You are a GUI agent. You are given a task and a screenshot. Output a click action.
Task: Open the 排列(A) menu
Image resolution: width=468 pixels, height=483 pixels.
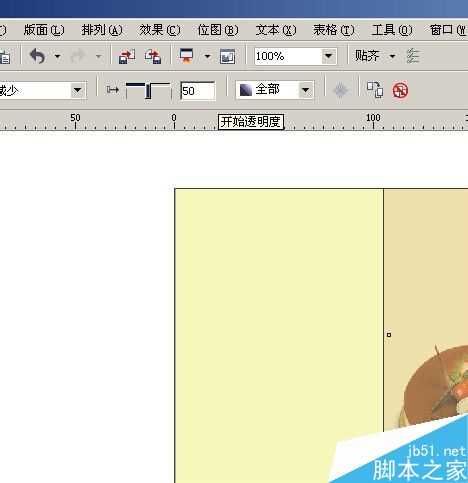click(x=102, y=30)
